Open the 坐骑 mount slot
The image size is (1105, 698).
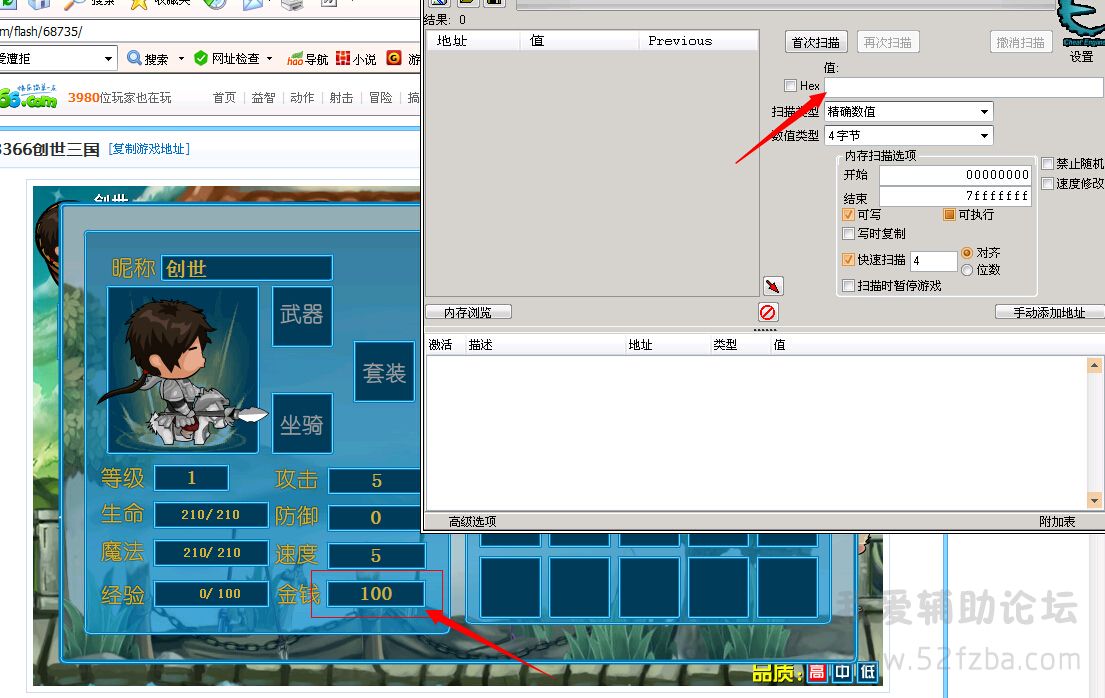[x=302, y=423]
